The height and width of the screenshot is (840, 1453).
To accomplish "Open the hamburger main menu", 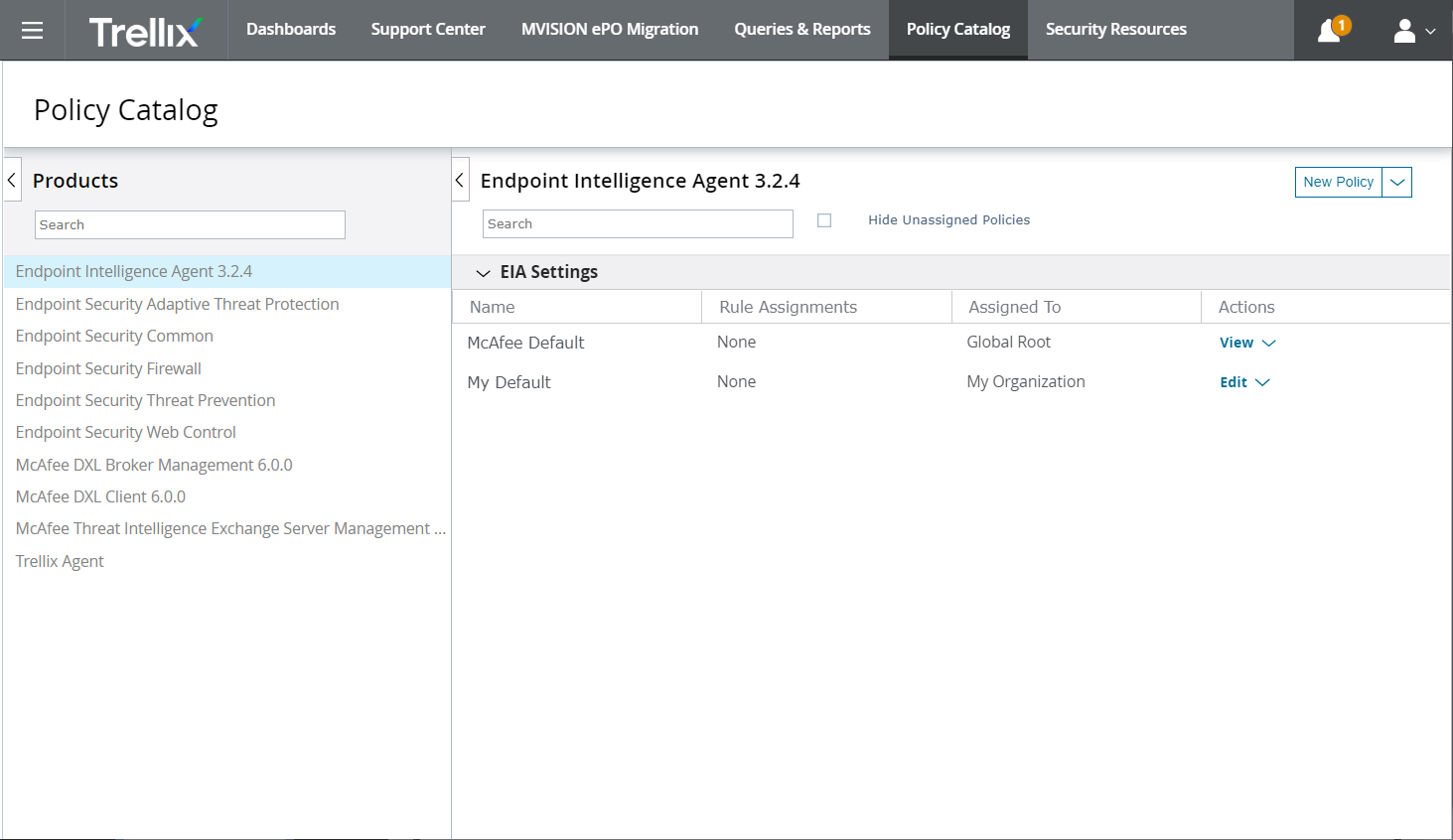I will pos(32,30).
